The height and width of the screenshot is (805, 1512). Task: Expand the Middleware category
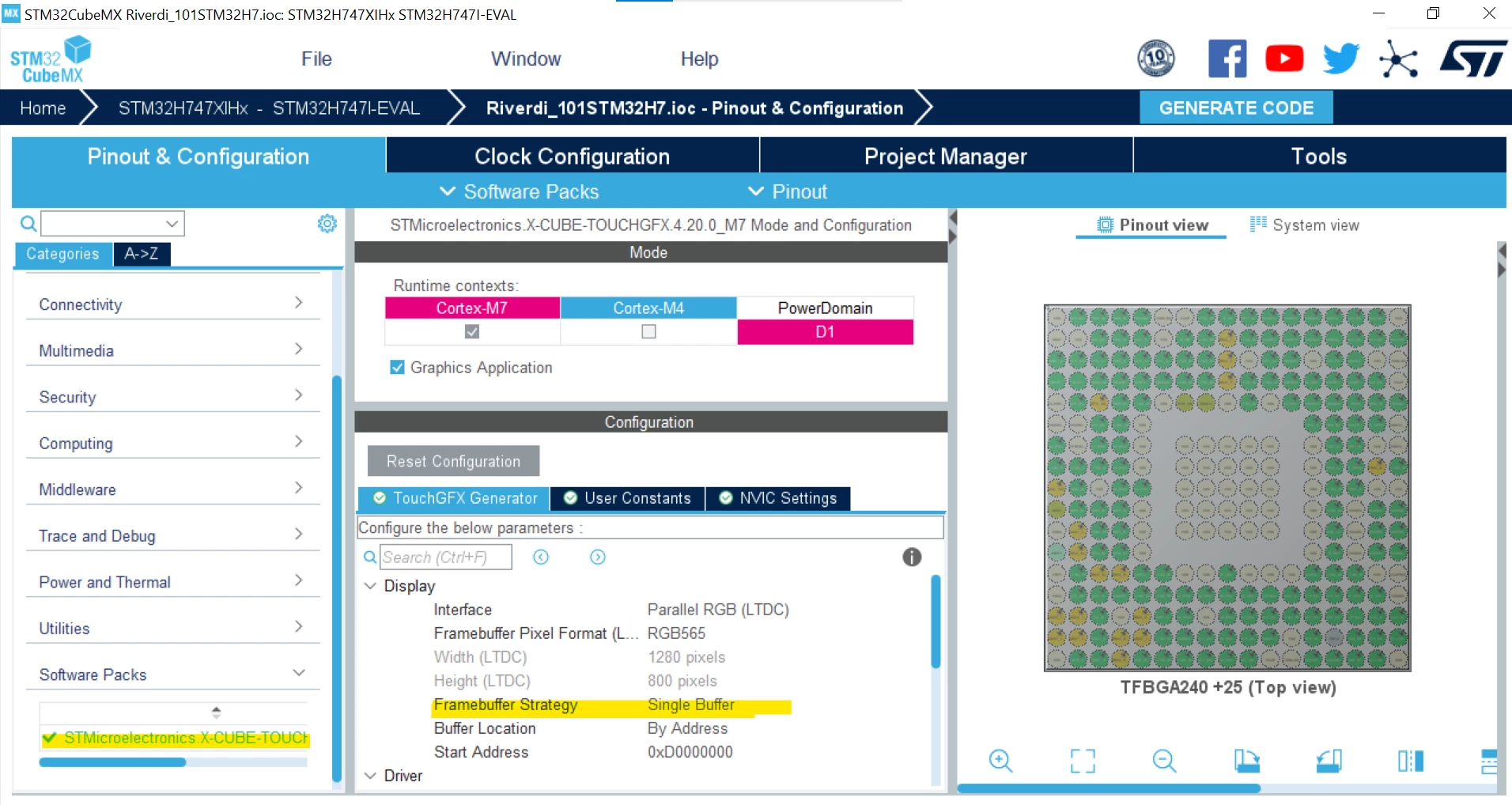173,489
